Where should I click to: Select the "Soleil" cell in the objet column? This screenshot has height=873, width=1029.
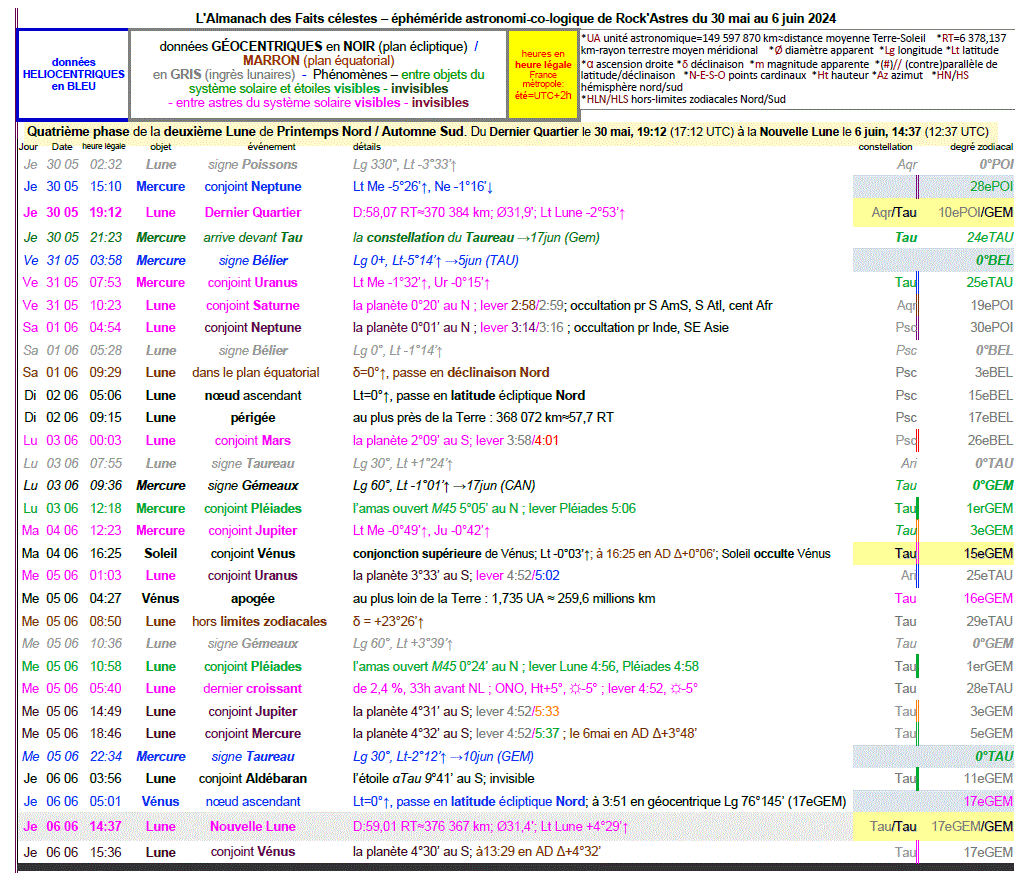161,553
